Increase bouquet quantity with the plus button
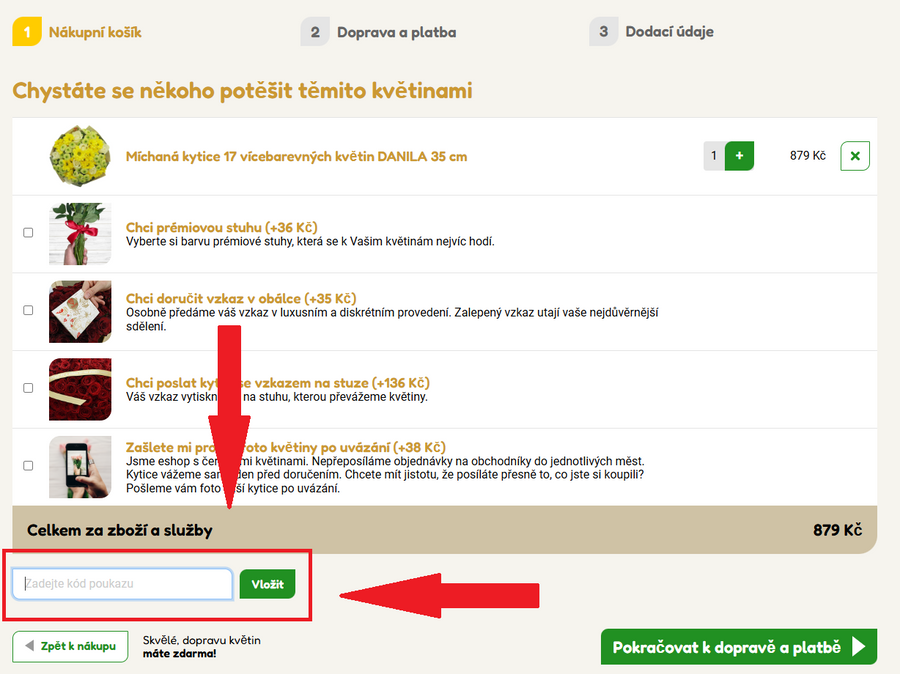The height and width of the screenshot is (674, 900). [738, 156]
